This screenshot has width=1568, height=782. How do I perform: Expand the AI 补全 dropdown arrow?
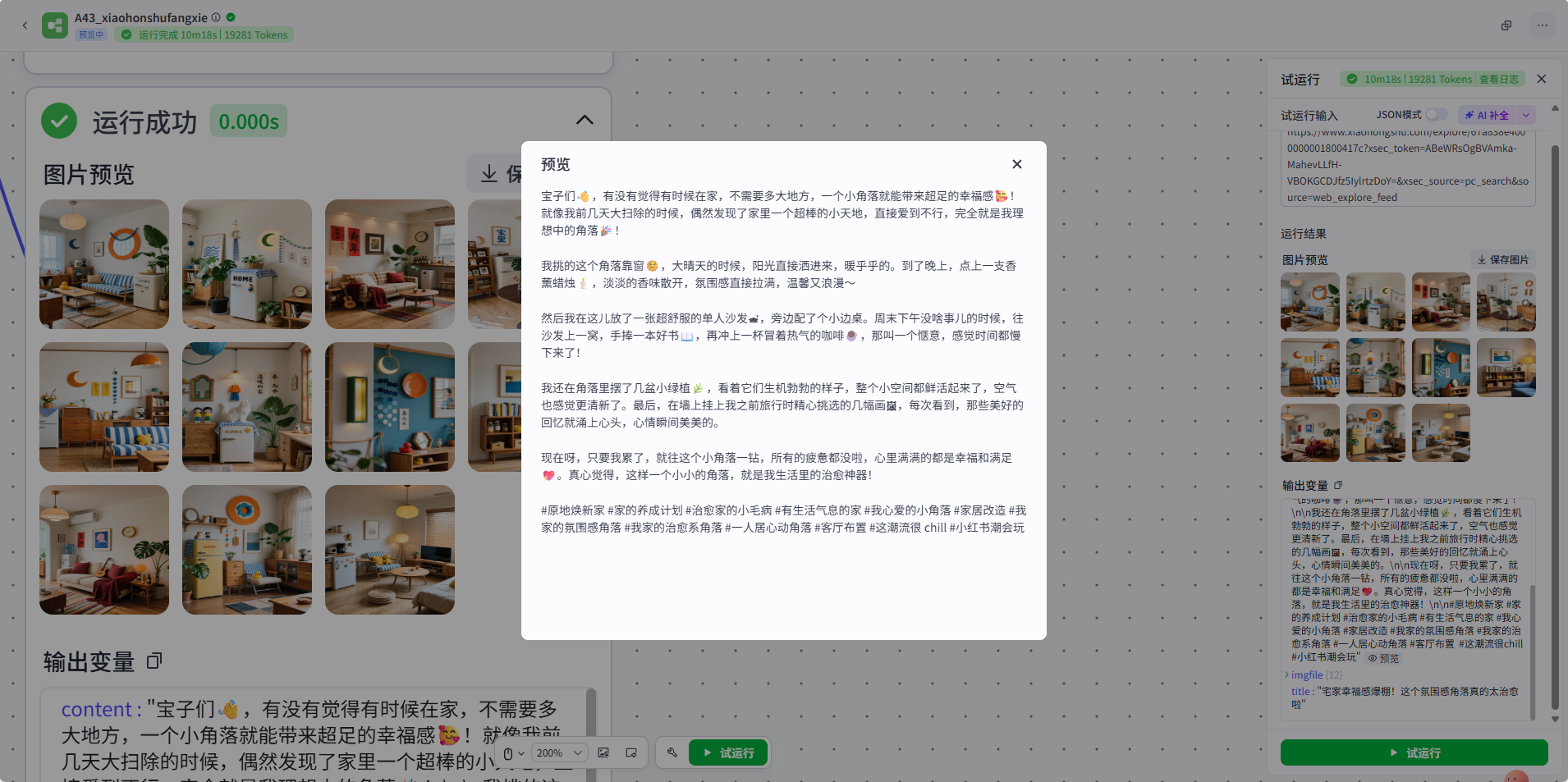click(x=1526, y=115)
